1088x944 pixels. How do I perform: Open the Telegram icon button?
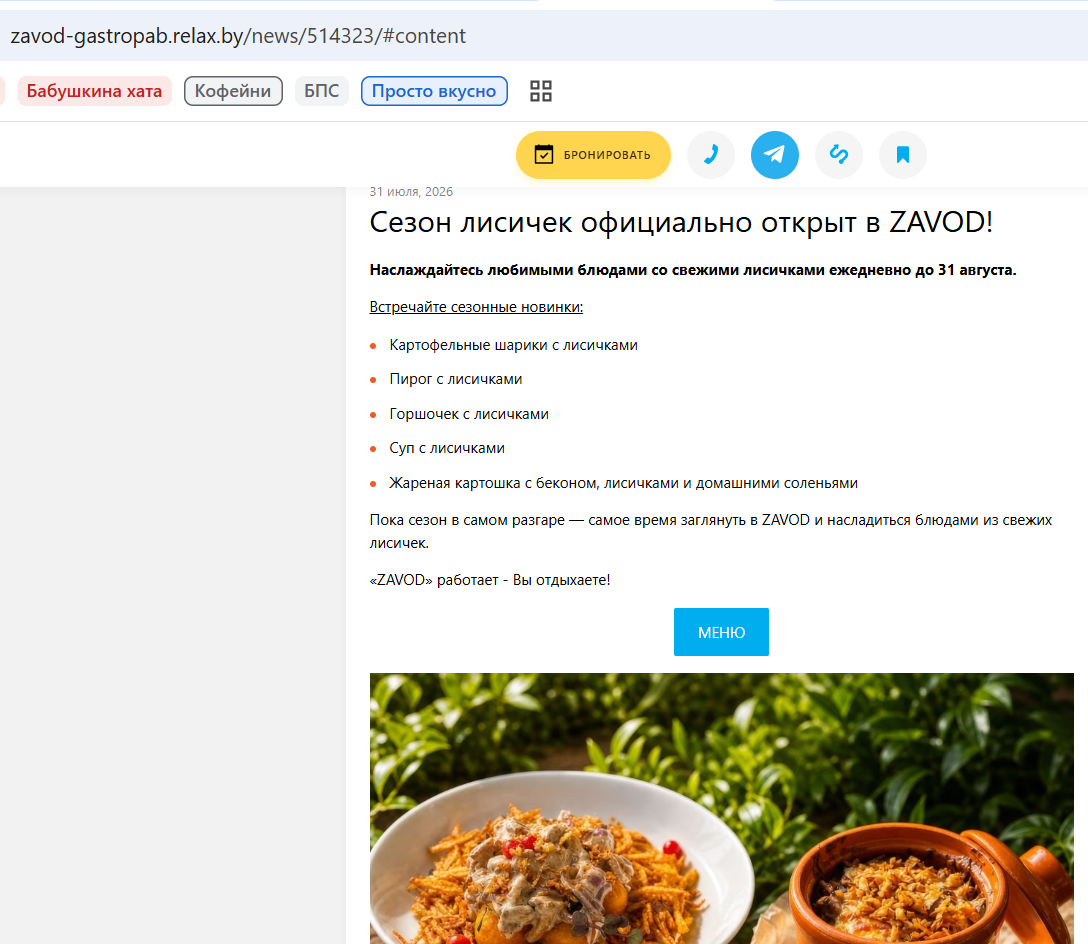point(774,155)
